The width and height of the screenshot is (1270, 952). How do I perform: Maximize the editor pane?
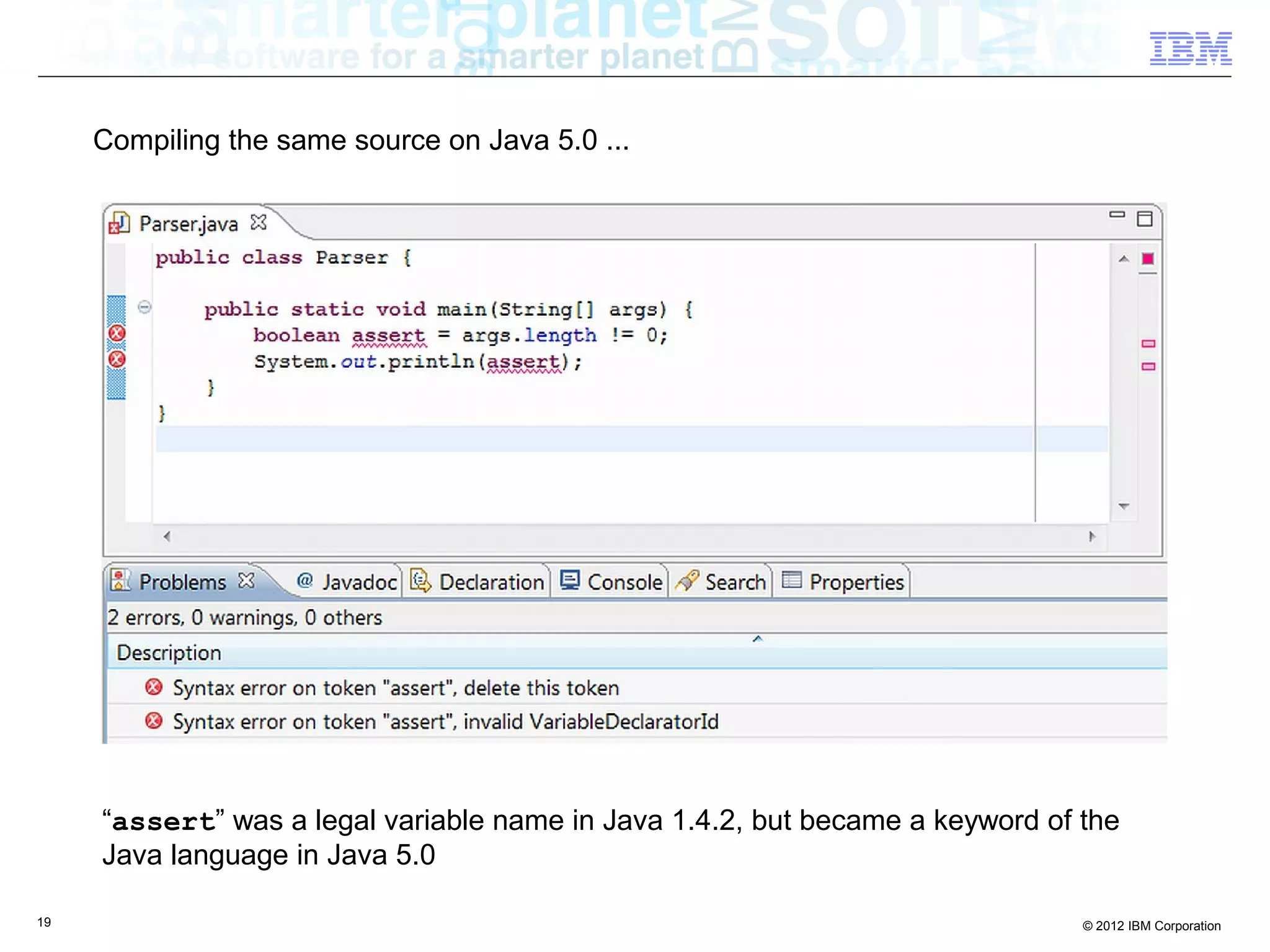click(x=1145, y=219)
